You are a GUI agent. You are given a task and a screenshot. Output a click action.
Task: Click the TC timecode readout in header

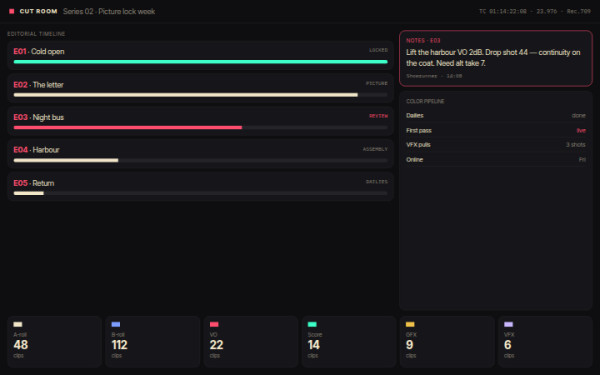pos(535,11)
